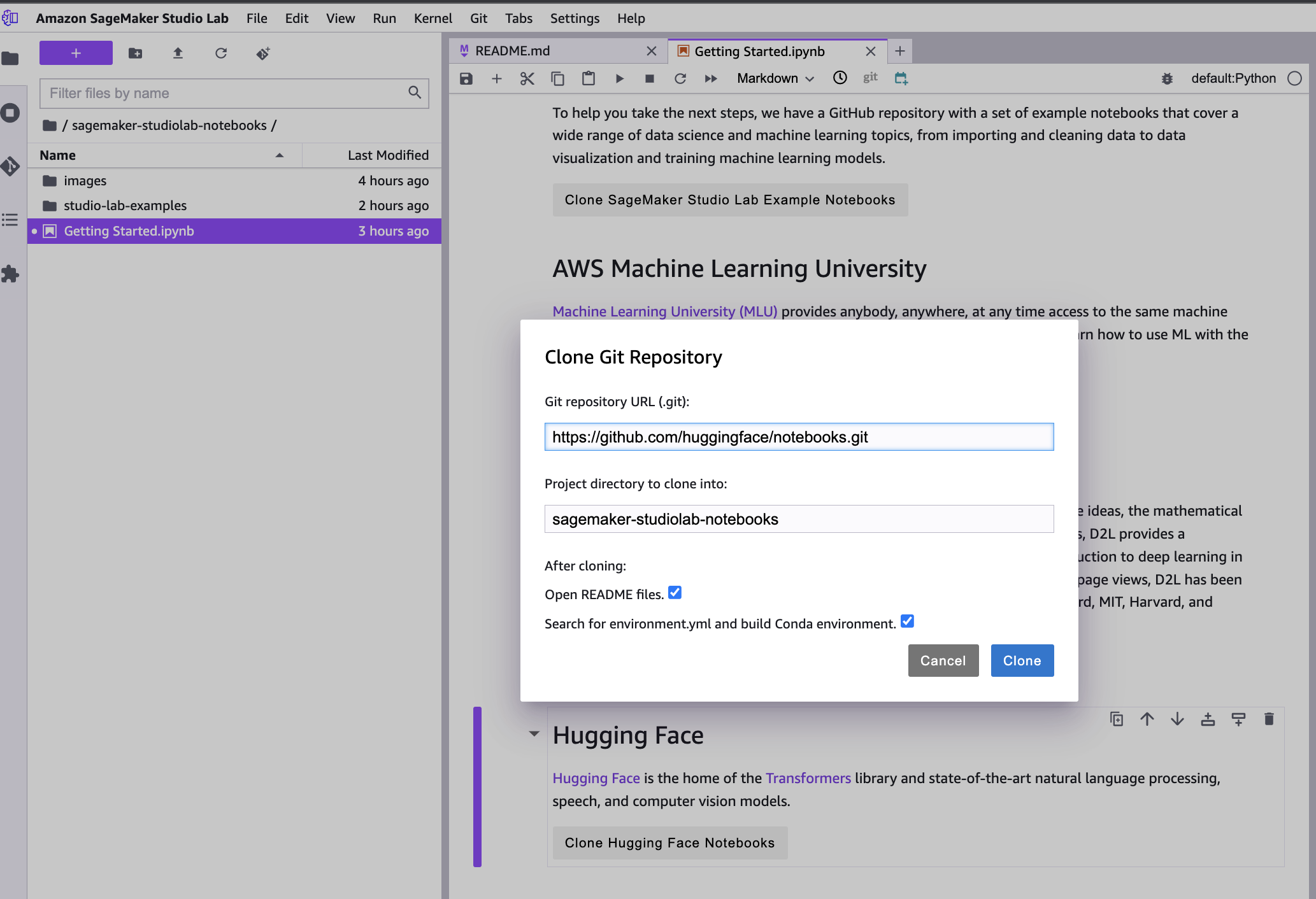Screen dimensions: 1316x899
Task: Open the file browser sidebar icon
Action: tap(10, 59)
